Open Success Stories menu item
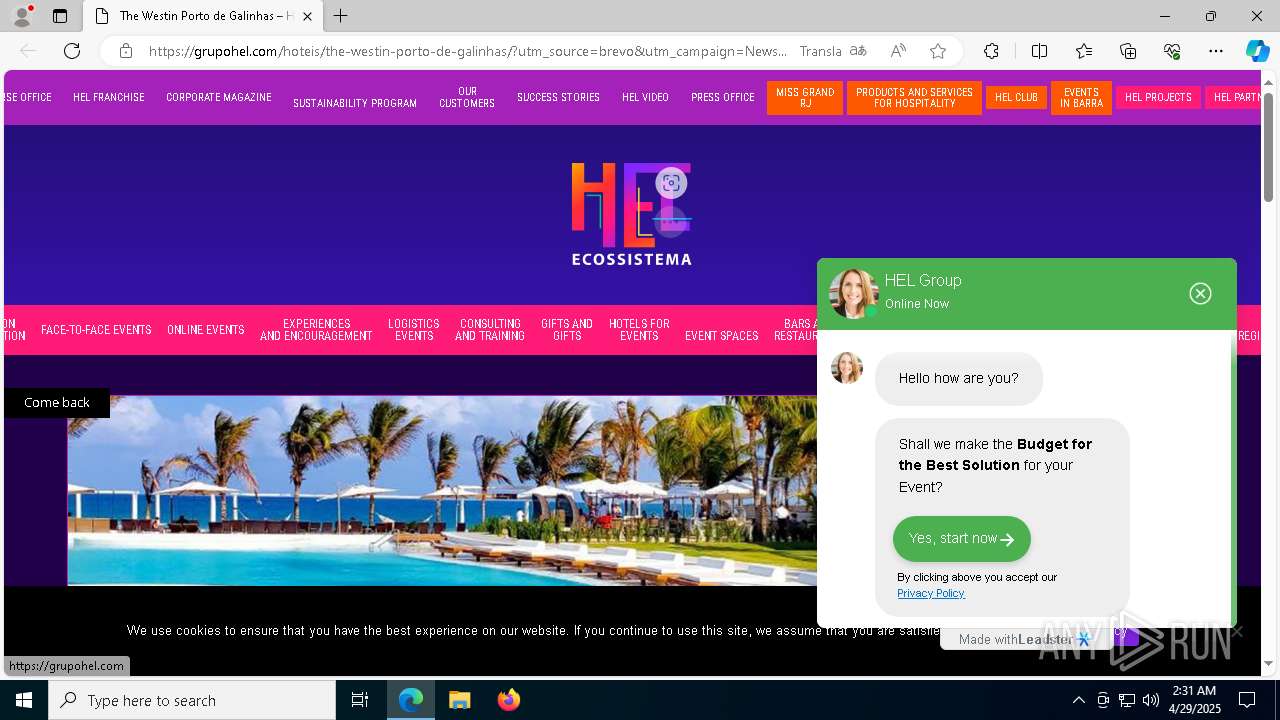Image resolution: width=1280 pixels, height=720 pixels. [x=558, y=97]
